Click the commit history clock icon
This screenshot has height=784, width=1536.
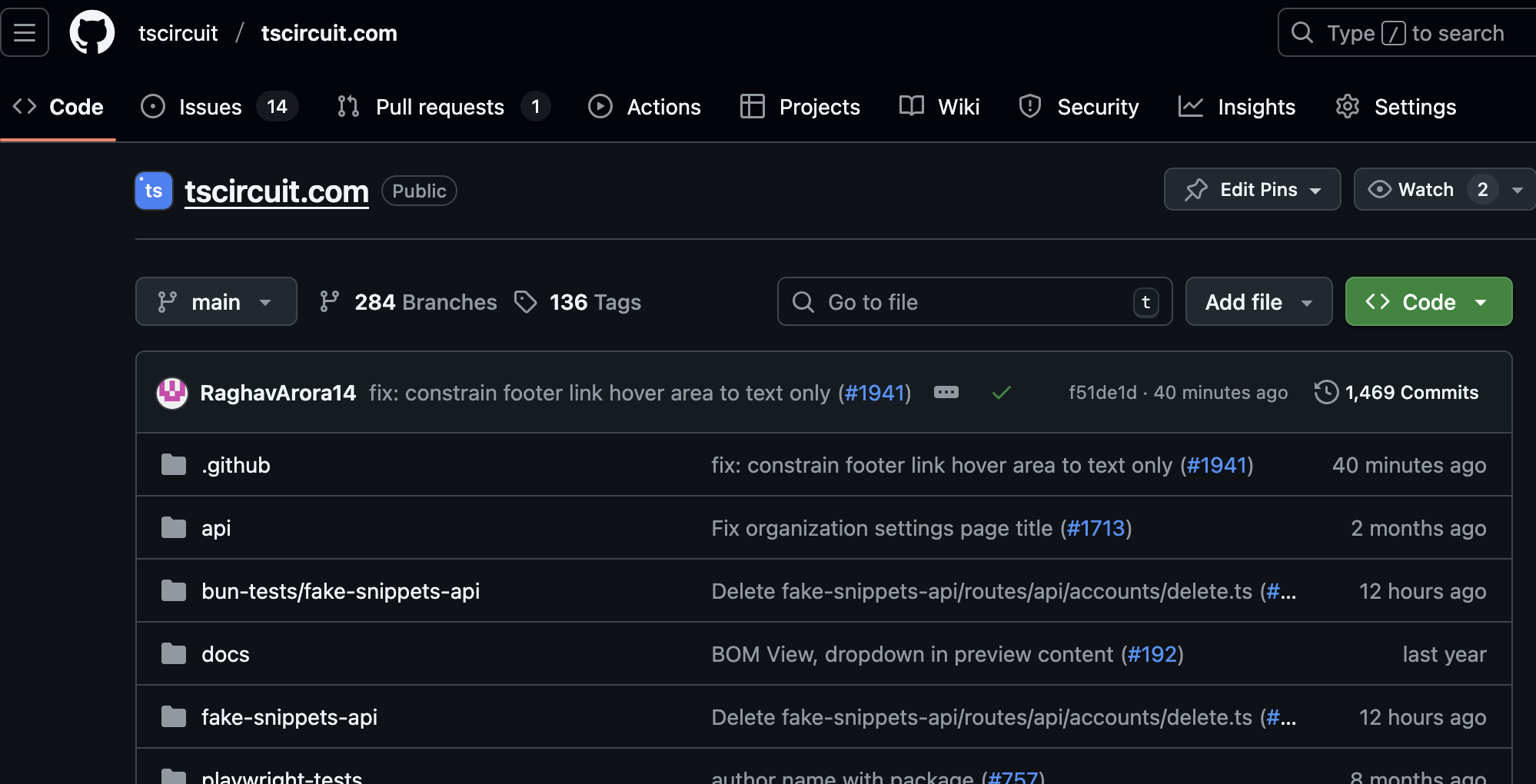pos(1326,392)
